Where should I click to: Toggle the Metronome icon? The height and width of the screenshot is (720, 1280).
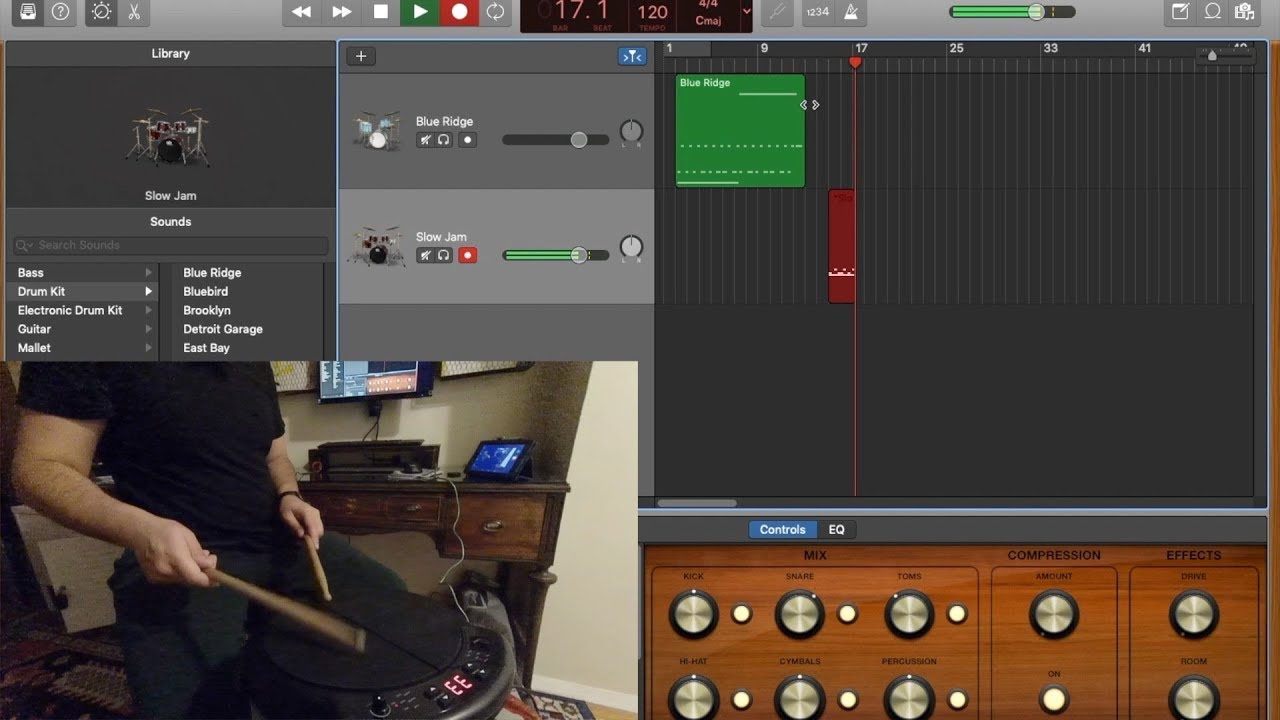(x=852, y=12)
